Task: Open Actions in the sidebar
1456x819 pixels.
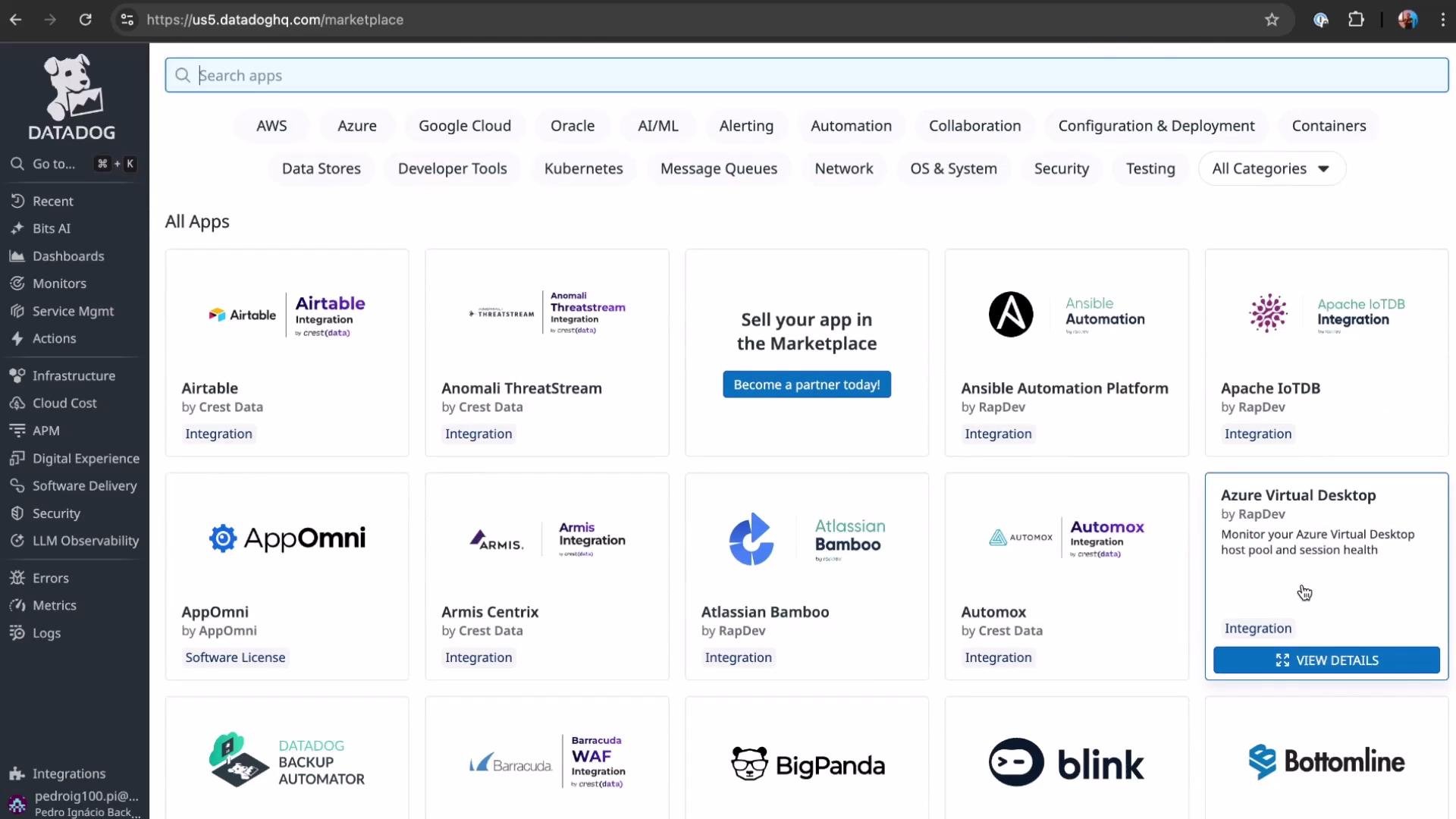Action: point(54,338)
